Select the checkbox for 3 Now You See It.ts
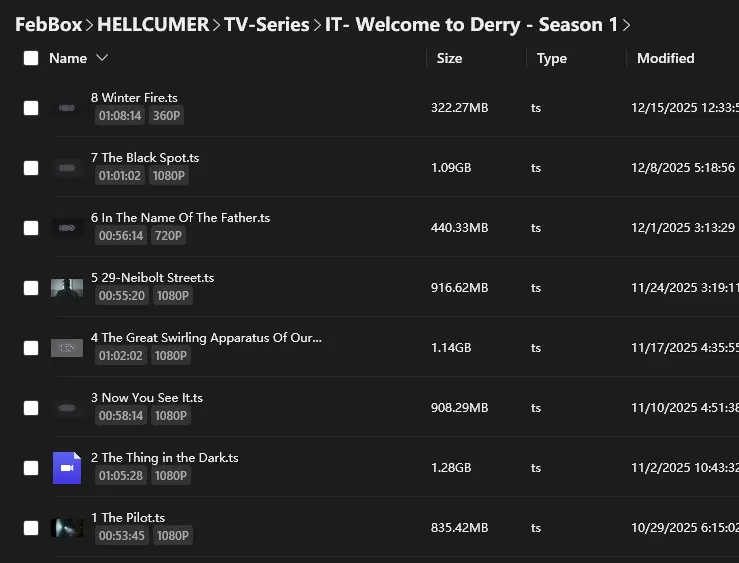This screenshot has height=563, width=739. pos(31,408)
